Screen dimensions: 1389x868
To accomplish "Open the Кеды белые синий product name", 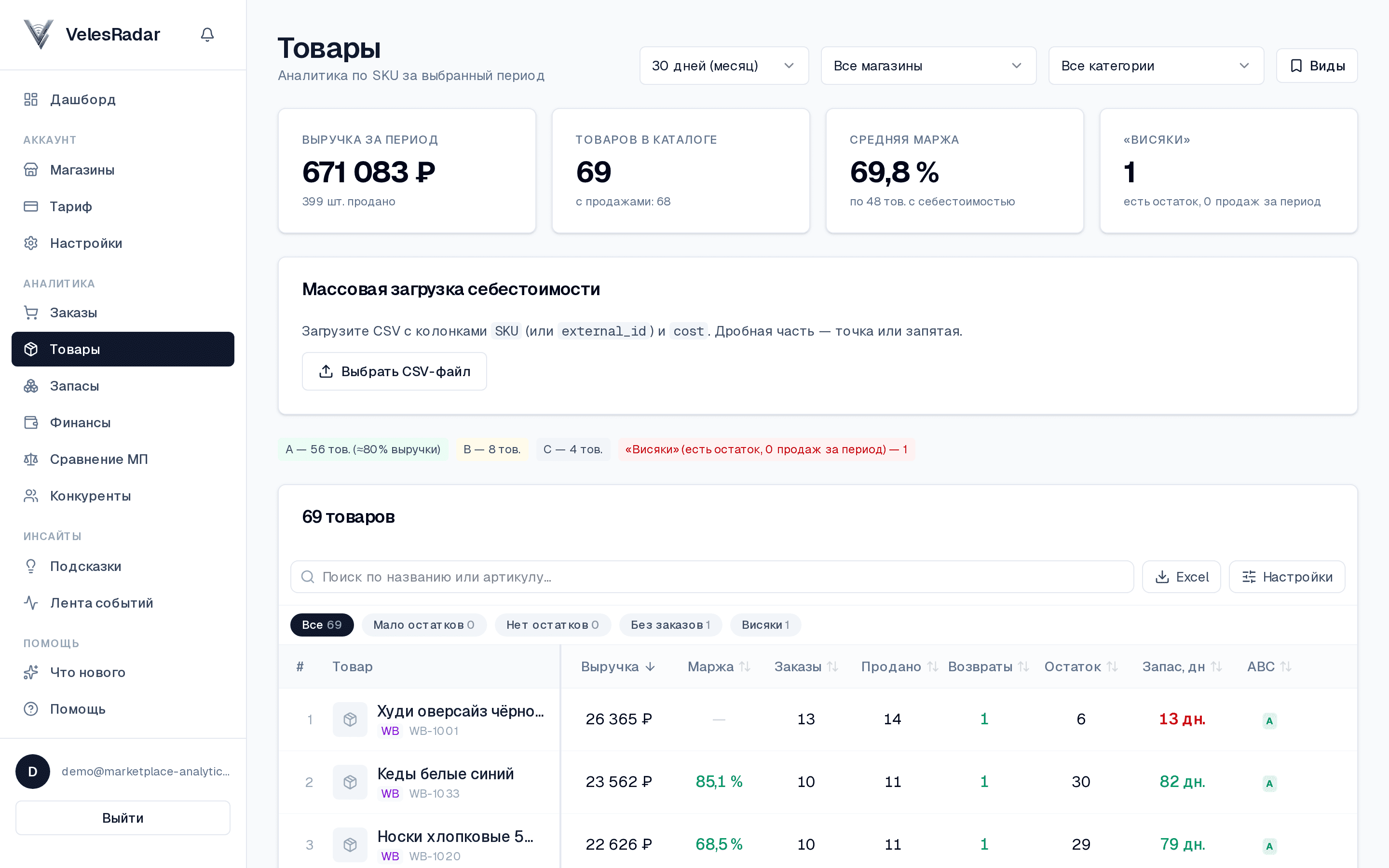I will pyautogui.click(x=446, y=774).
